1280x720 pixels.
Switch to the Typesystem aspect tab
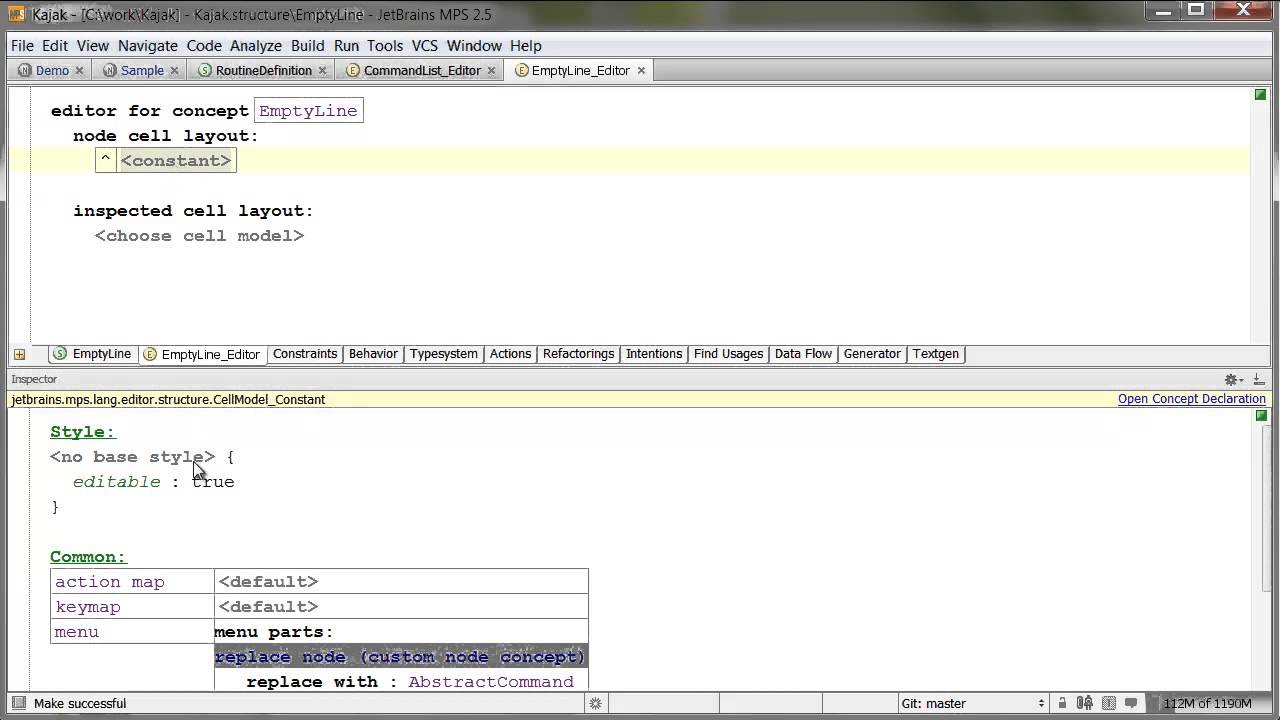click(443, 354)
